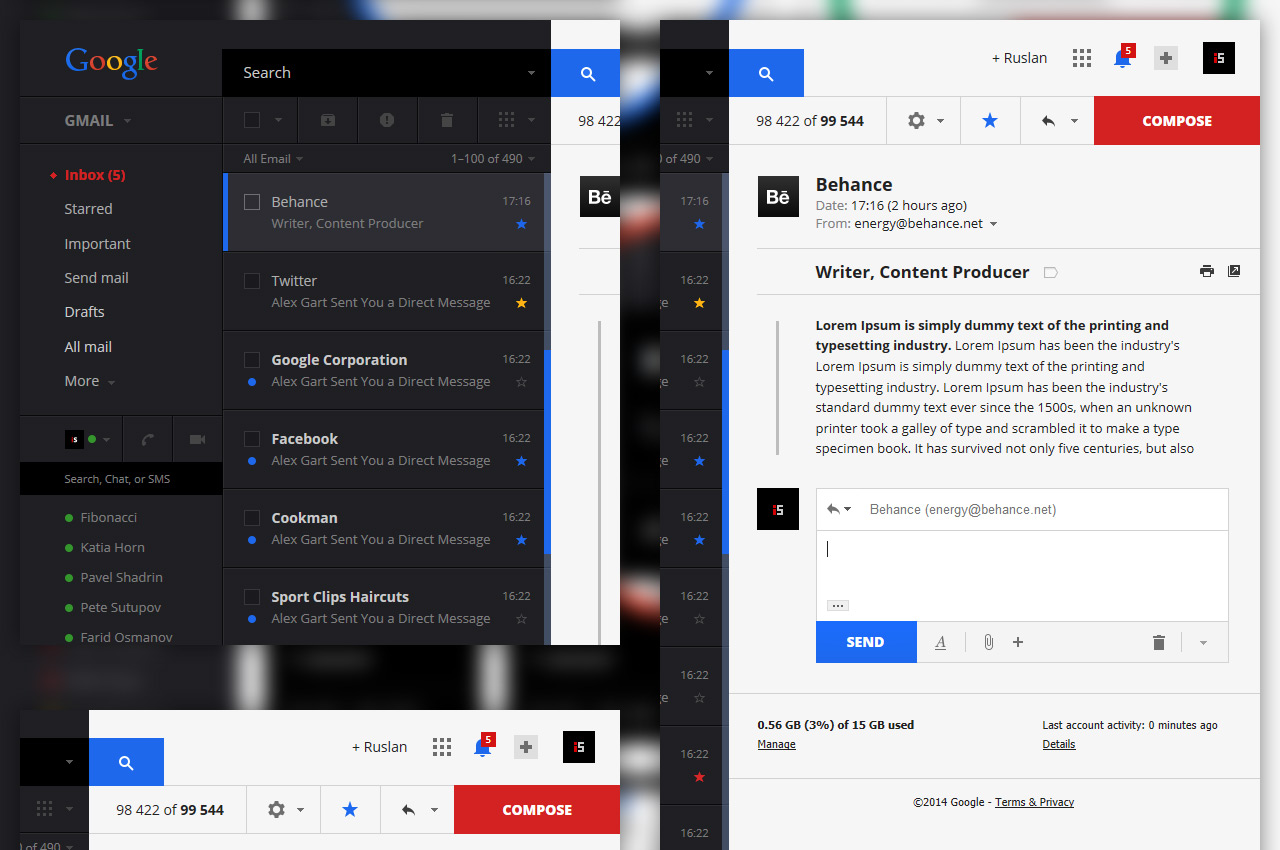
Task: Go to the Starred folder
Action: [88, 209]
